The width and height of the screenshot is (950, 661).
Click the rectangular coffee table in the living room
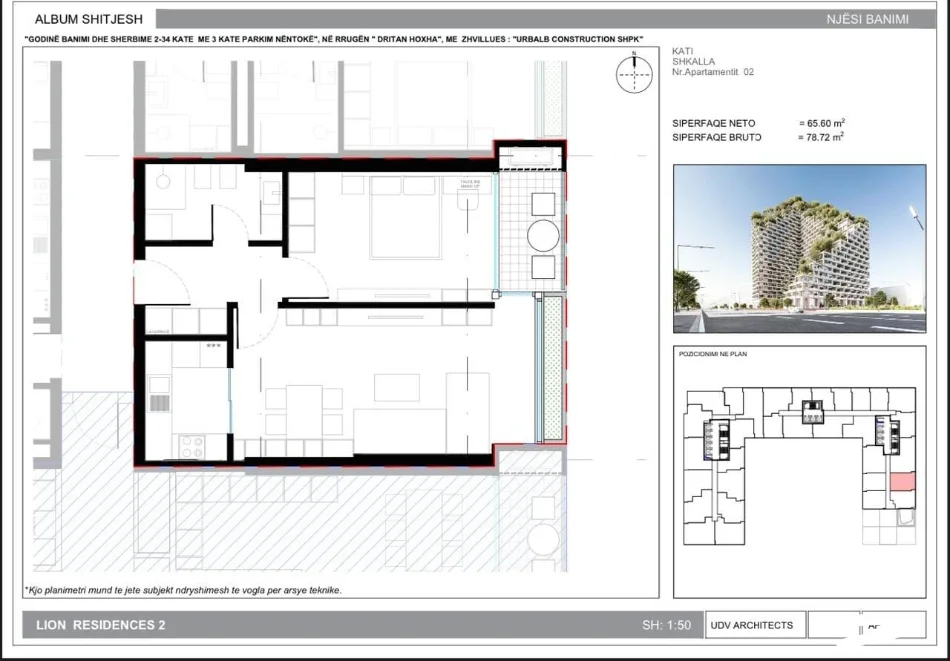[397, 387]
